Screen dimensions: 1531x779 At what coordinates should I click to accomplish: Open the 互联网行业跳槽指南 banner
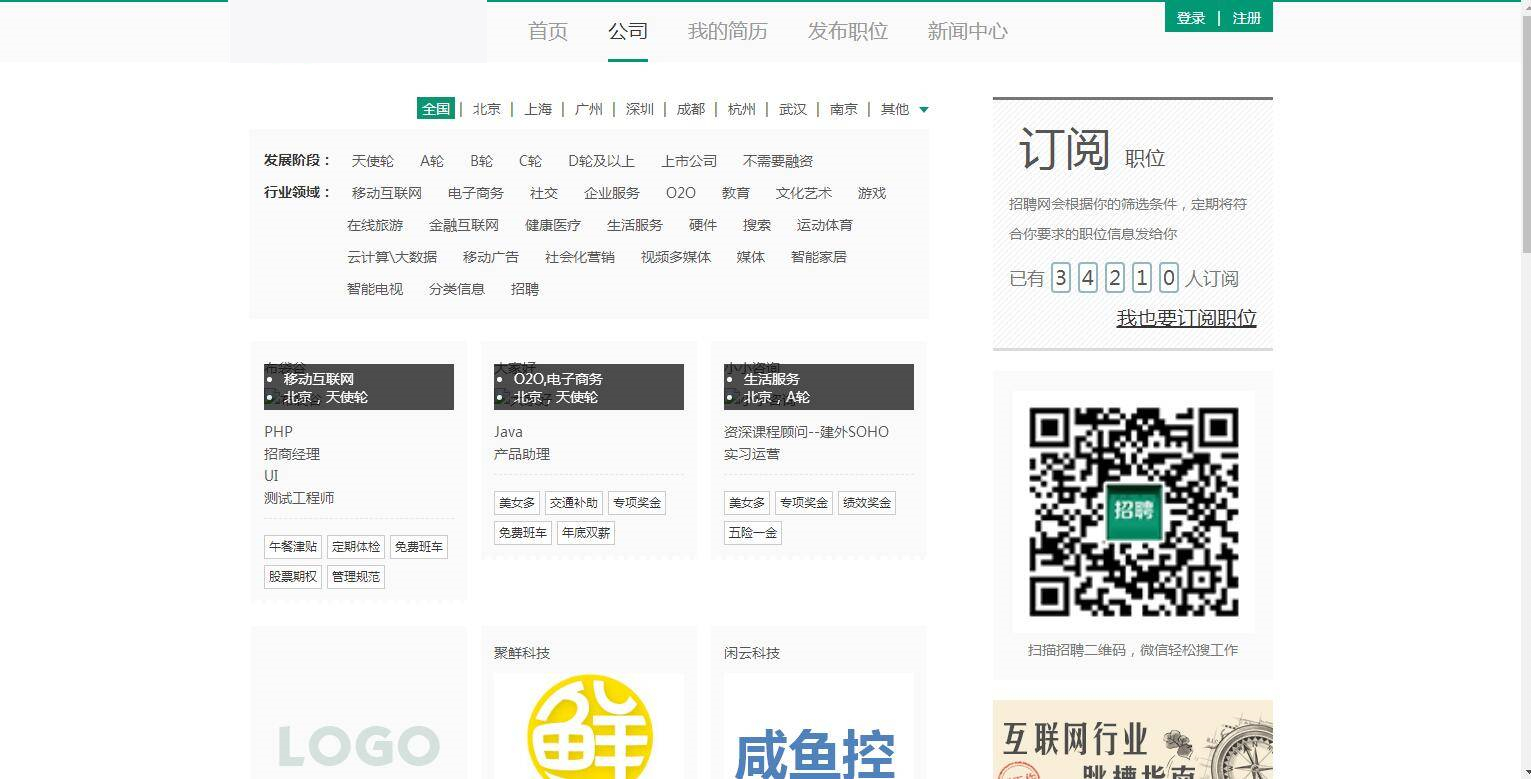point(1132,740)
